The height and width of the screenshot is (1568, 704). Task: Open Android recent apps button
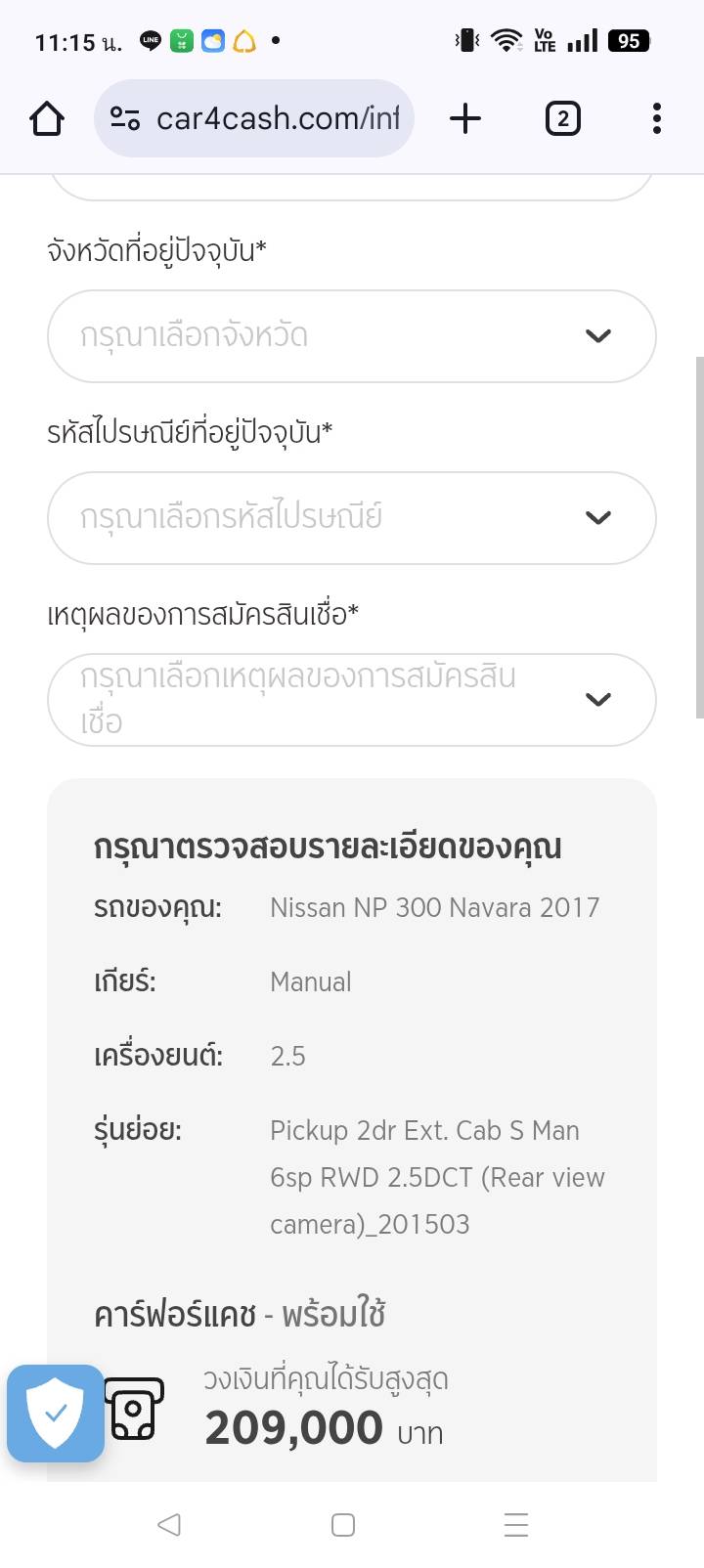click(x=515, y=1525)
